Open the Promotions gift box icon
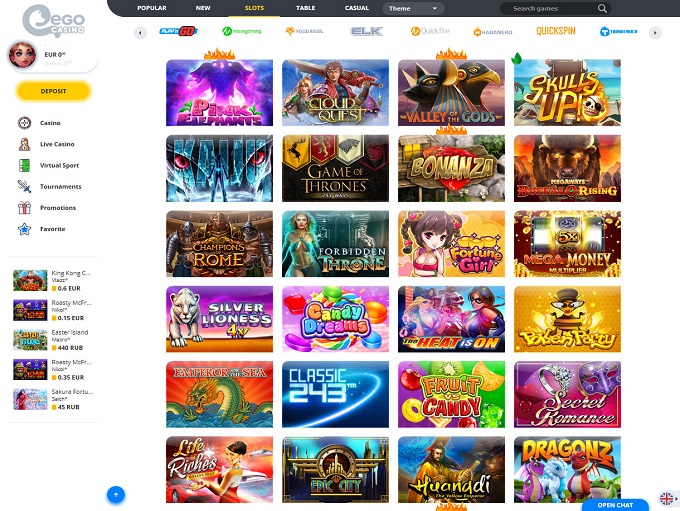 point(24,208)
